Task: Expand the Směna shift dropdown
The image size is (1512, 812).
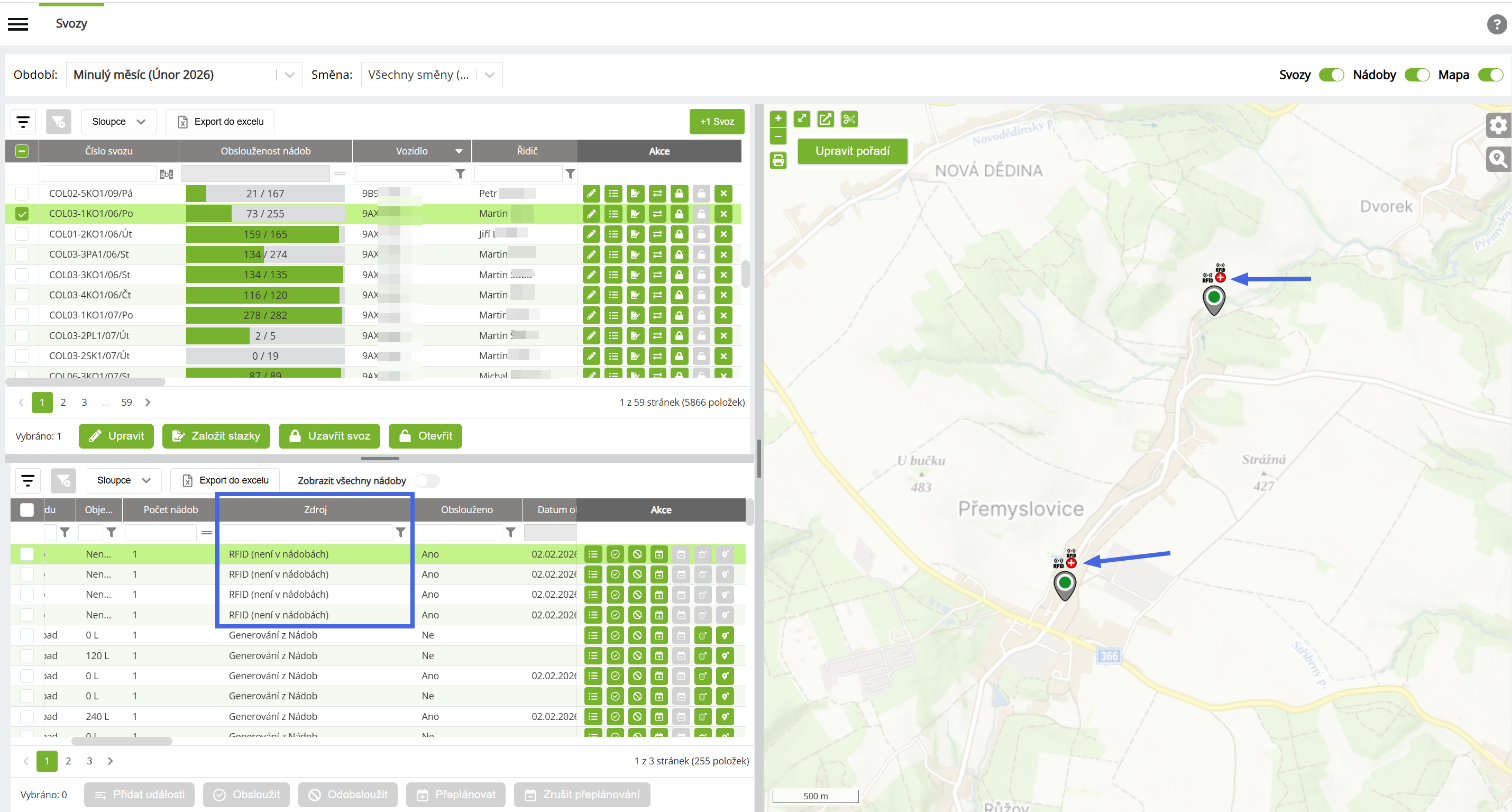Action: pyautogui.click(x=432, y=75)
